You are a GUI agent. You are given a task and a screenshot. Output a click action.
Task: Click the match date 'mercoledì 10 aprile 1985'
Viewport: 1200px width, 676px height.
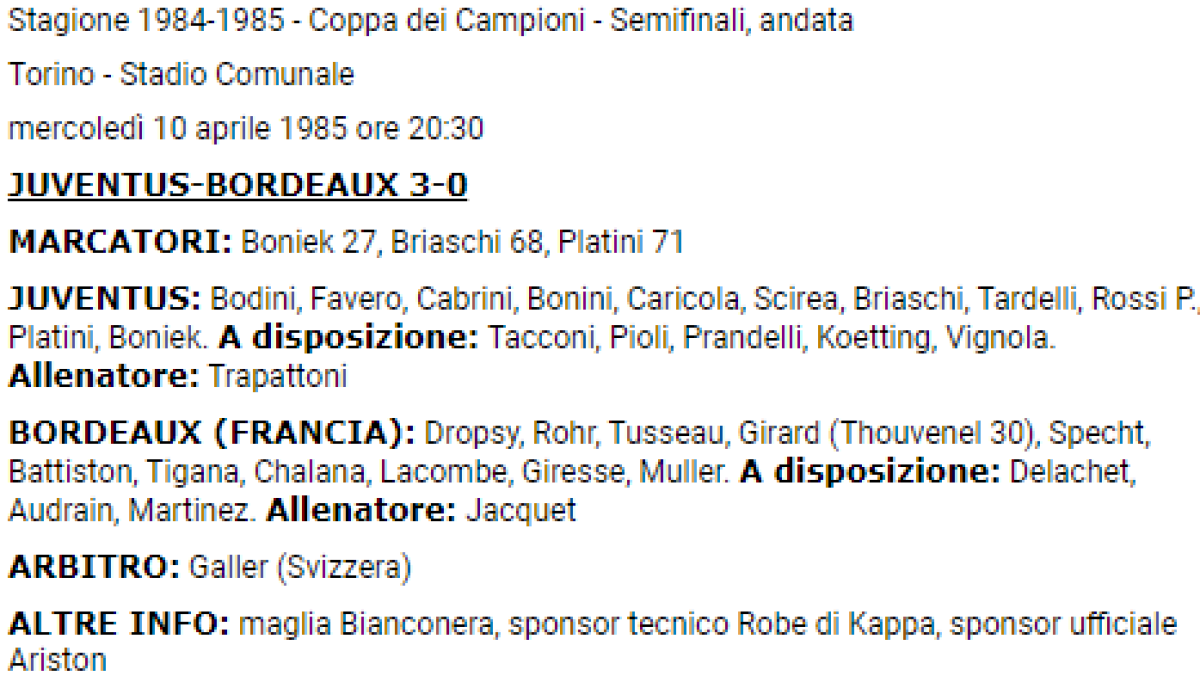[180, 129]
